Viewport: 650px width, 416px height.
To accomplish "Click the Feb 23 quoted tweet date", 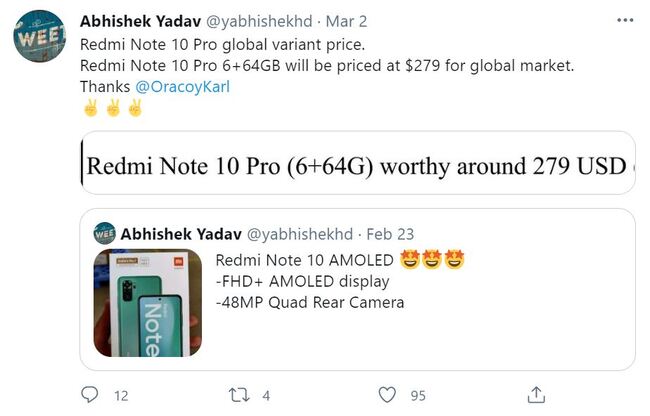I will (393, 234).
